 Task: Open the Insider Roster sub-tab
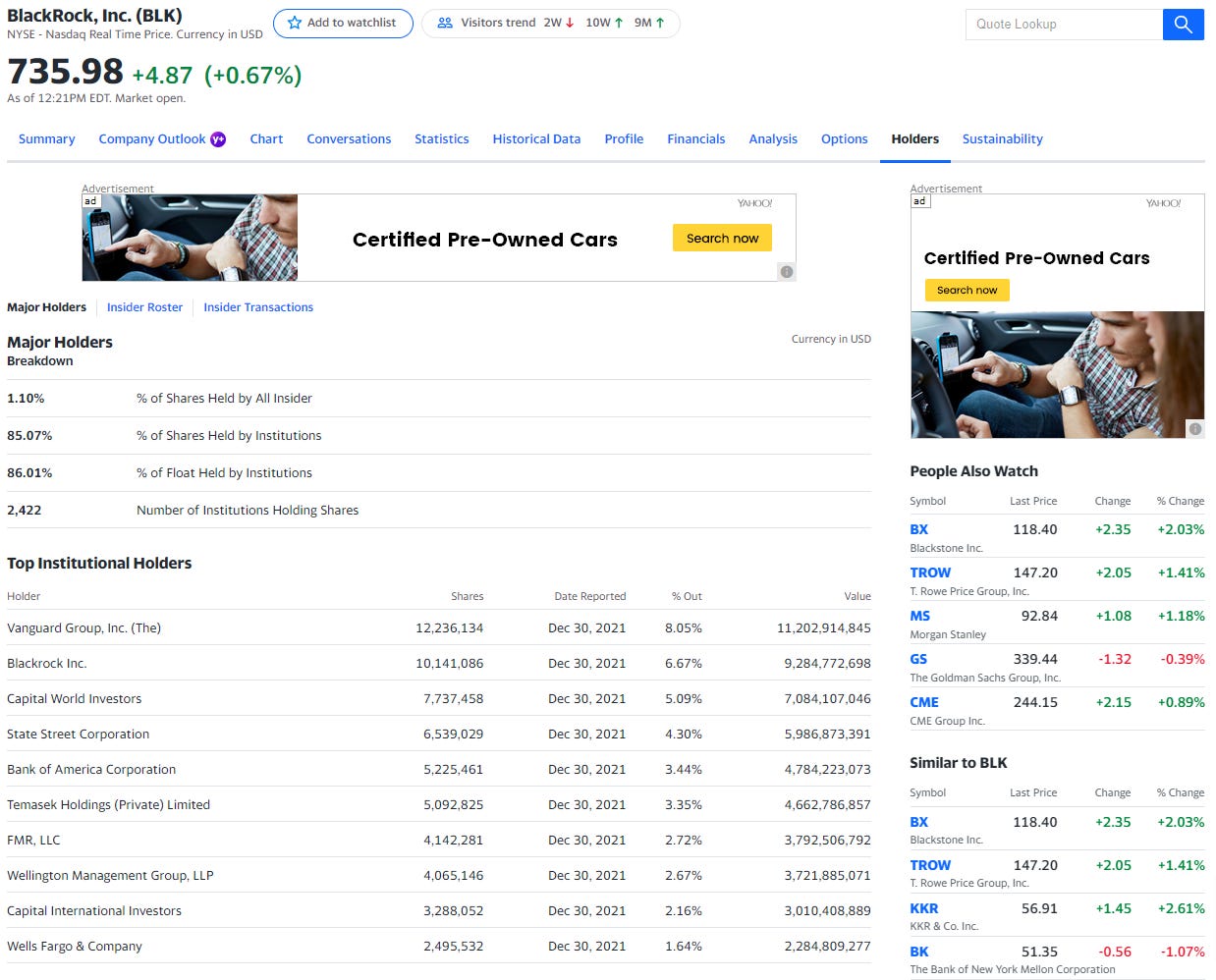tap(144, 307)
